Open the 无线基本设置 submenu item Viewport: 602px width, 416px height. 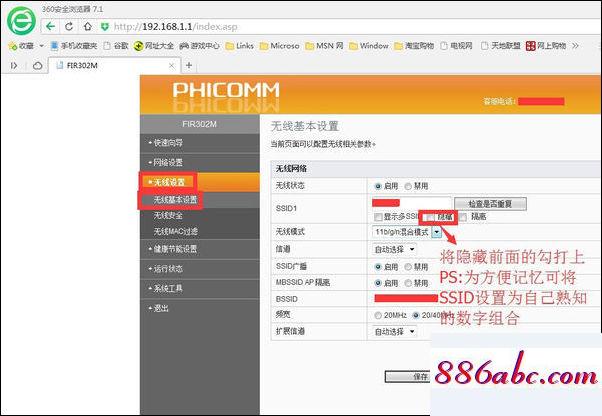pos(175,200)
